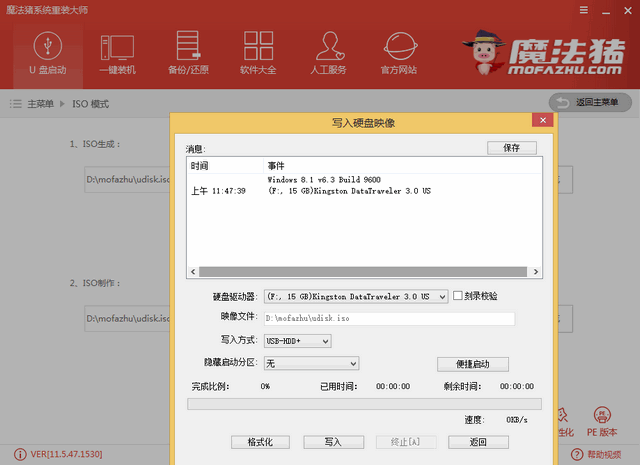The height and width of the screenshot is (465, 640).
Task: Open the 写入方式 USB-HDD+ dropdown
Action: 324,341
